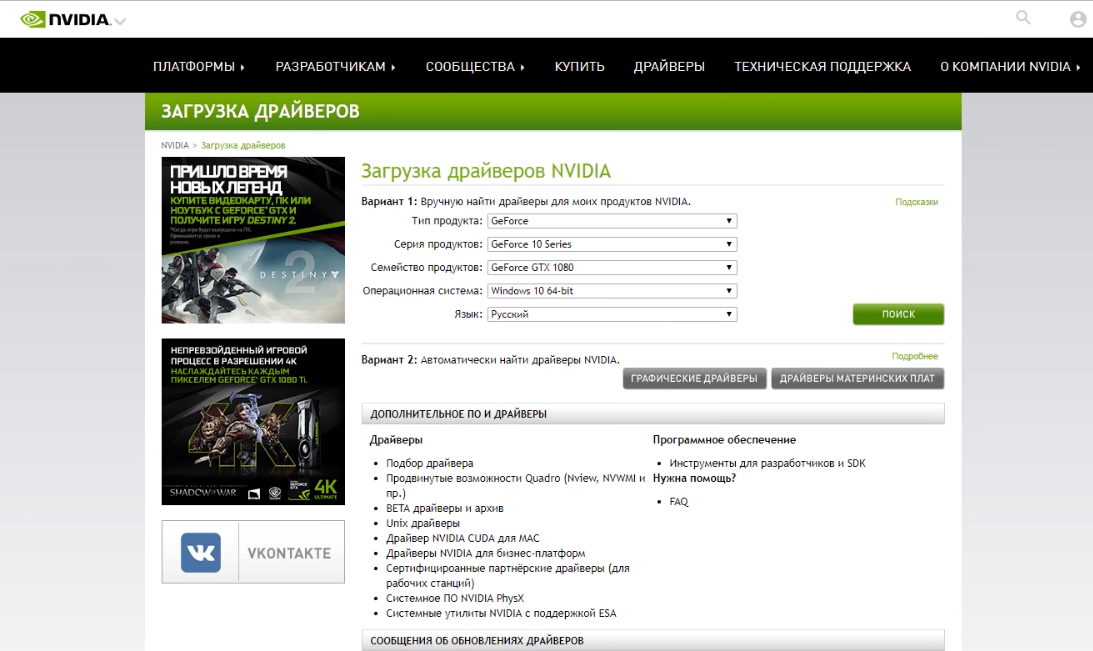
Task: Open Сертифицированные партнёрские драйверы link
Action: (x=507, y=576)
